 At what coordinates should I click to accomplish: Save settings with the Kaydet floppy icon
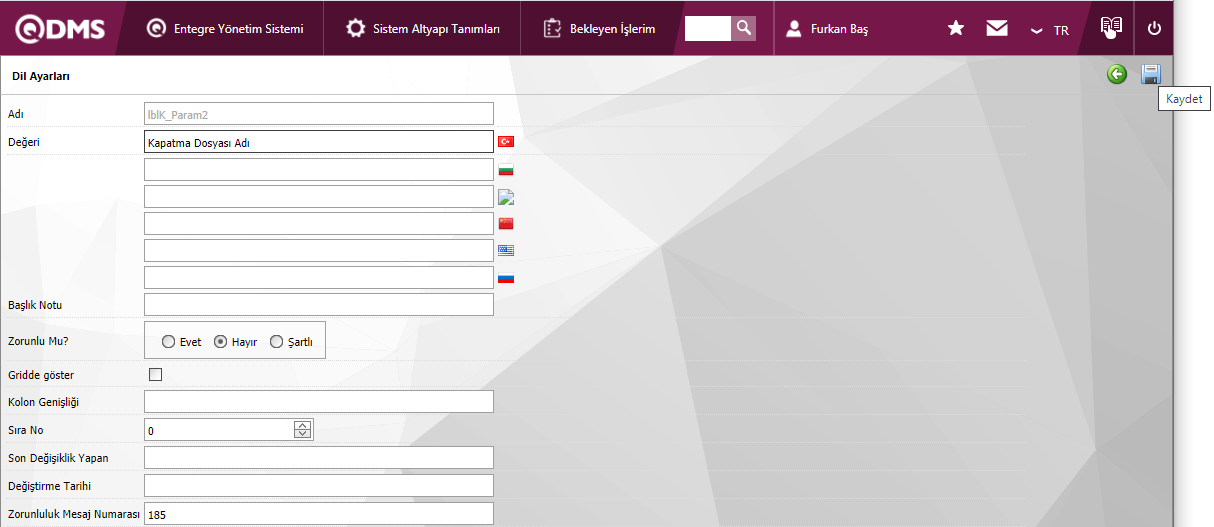(x=1151, y=74)
